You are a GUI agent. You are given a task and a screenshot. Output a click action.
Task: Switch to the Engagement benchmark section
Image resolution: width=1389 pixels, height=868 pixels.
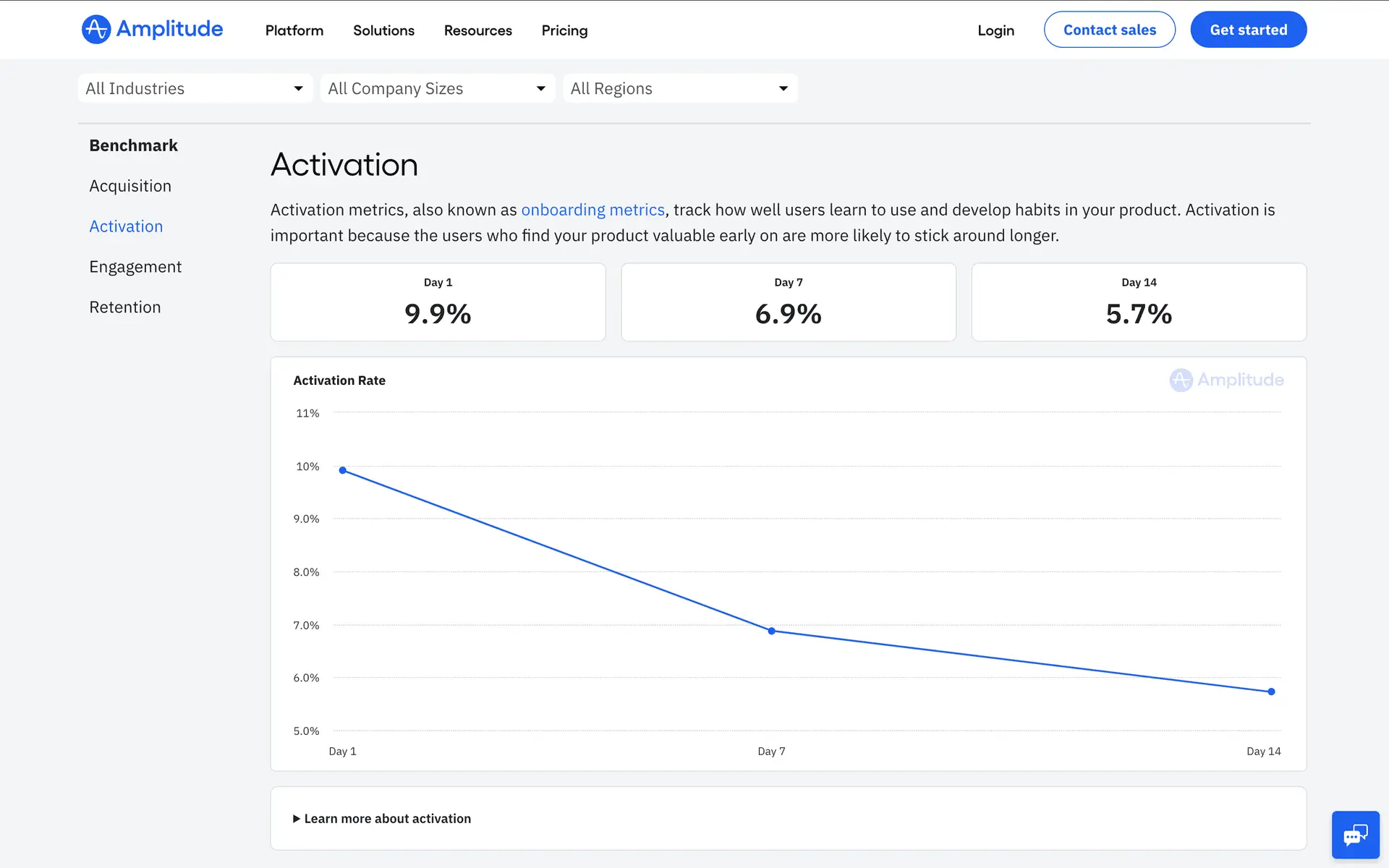point(135,267)
